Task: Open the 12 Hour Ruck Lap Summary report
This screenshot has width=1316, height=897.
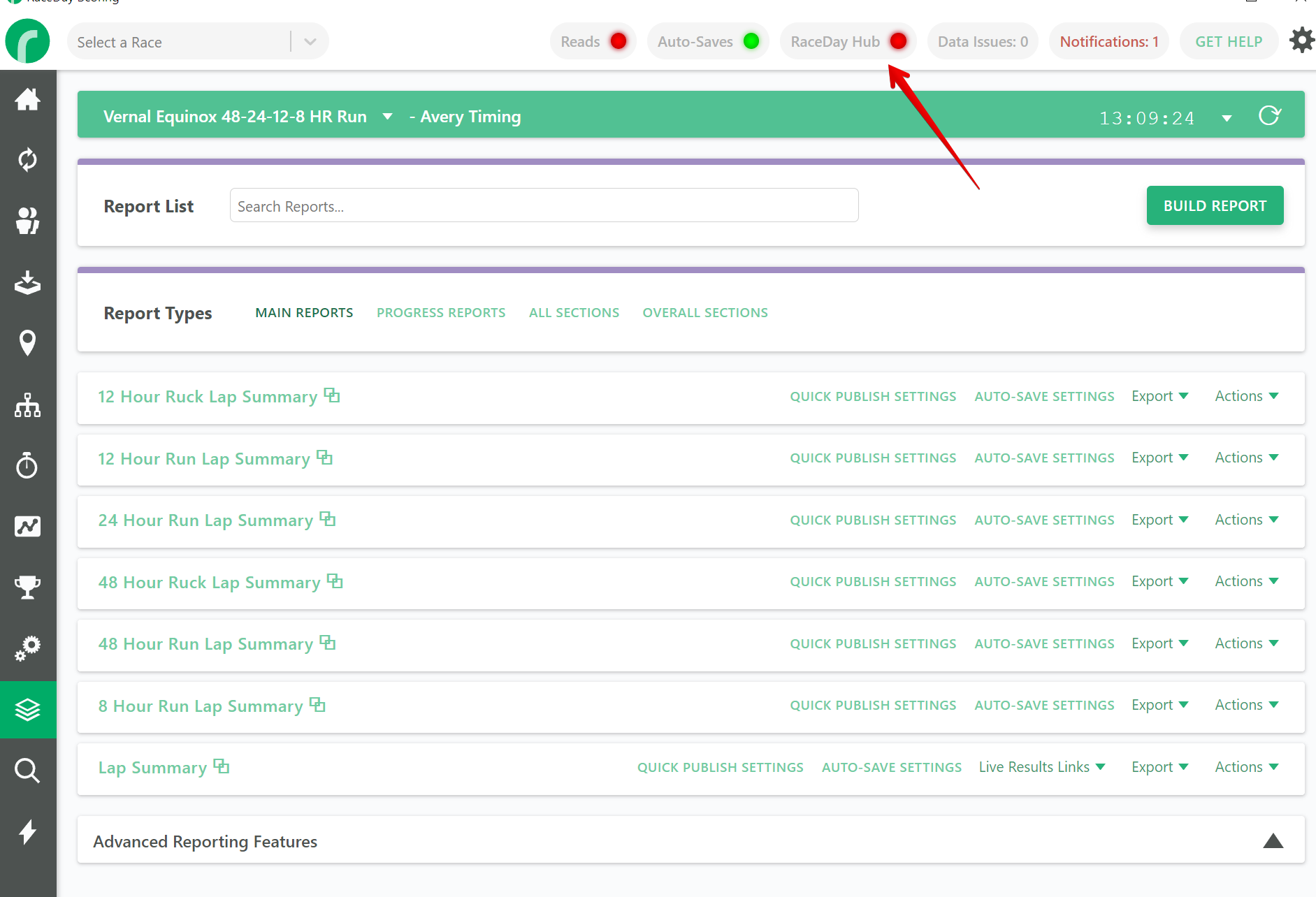Action: tap(208, 397)
